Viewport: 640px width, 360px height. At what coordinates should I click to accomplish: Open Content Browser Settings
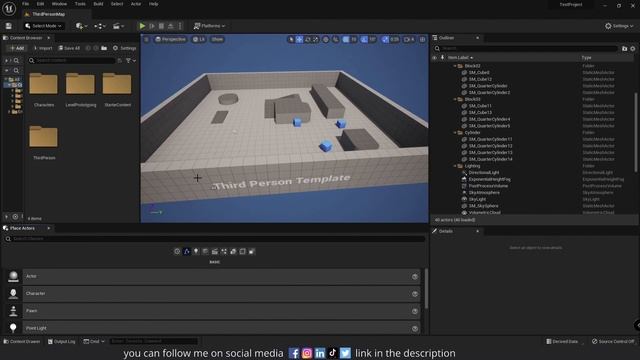124,48
